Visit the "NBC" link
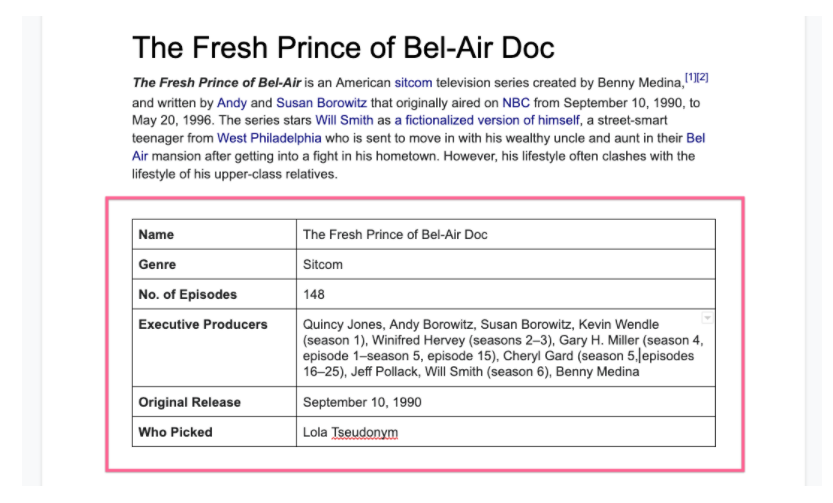This screenshot has height=503, width=833. [x=516, y=102]
